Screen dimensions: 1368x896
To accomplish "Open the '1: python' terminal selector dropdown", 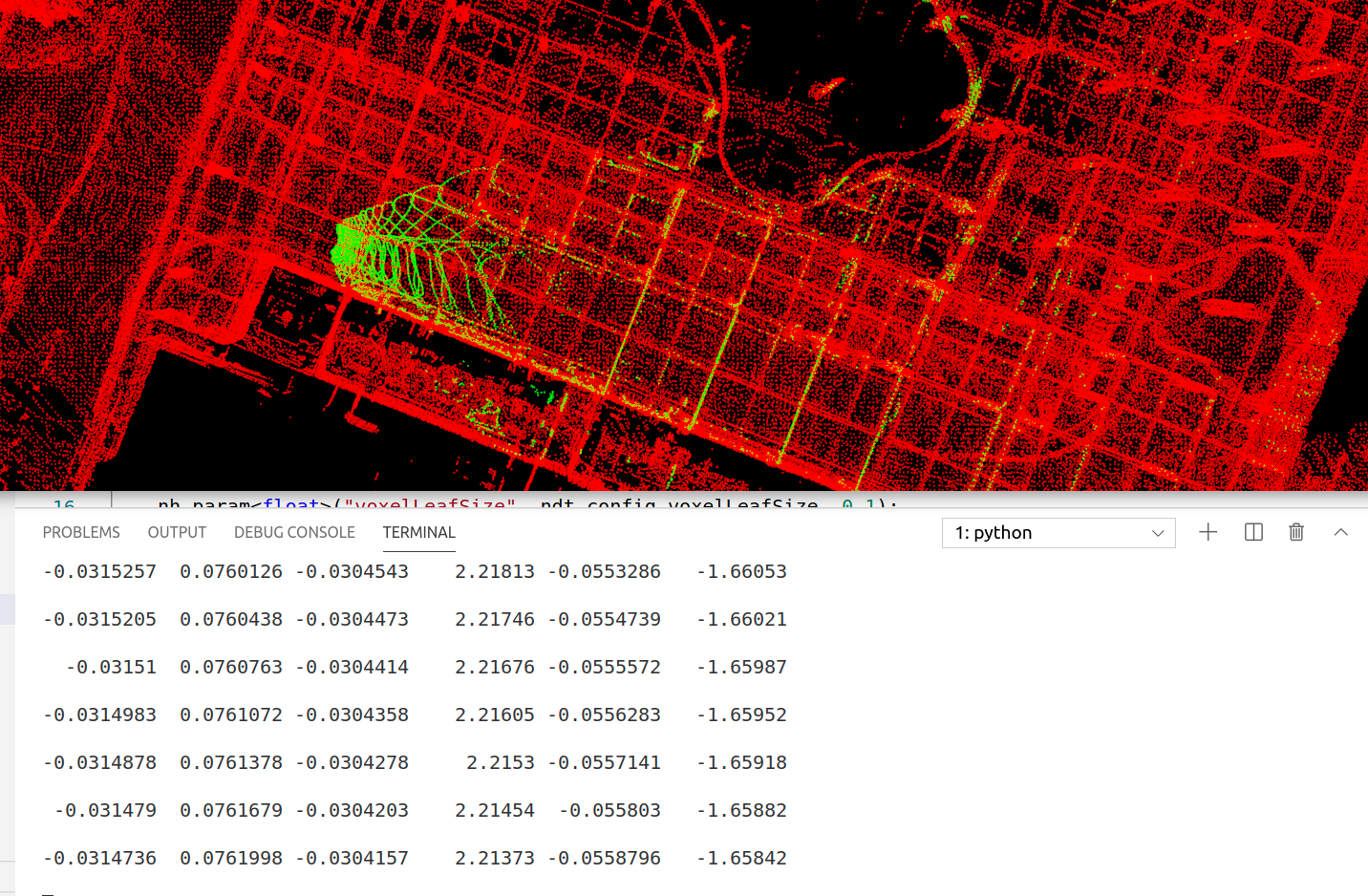I will pyautogui.click(x=1058, y=533).
